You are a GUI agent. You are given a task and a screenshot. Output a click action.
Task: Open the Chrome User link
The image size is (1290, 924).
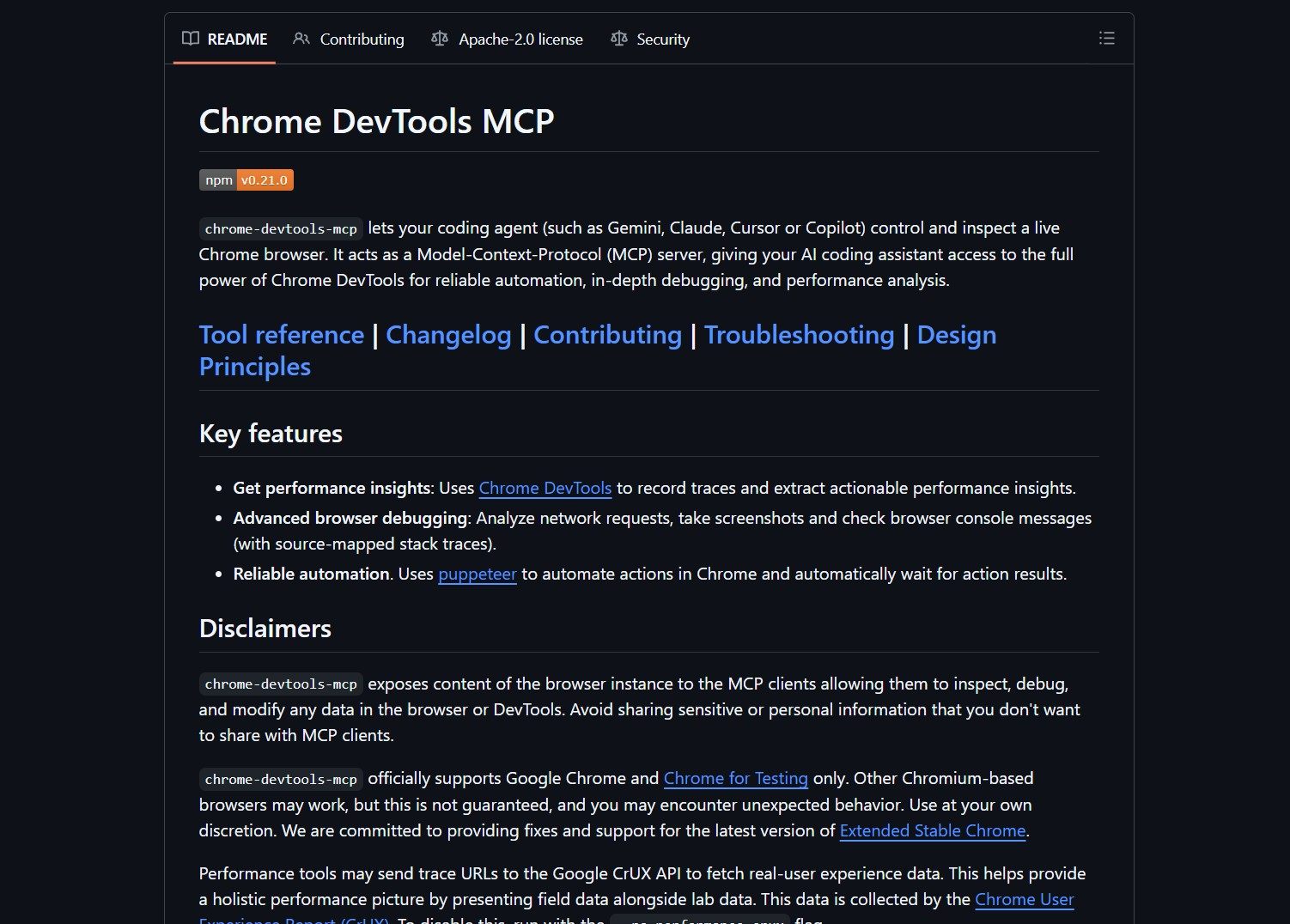(x=1025, y=899)
